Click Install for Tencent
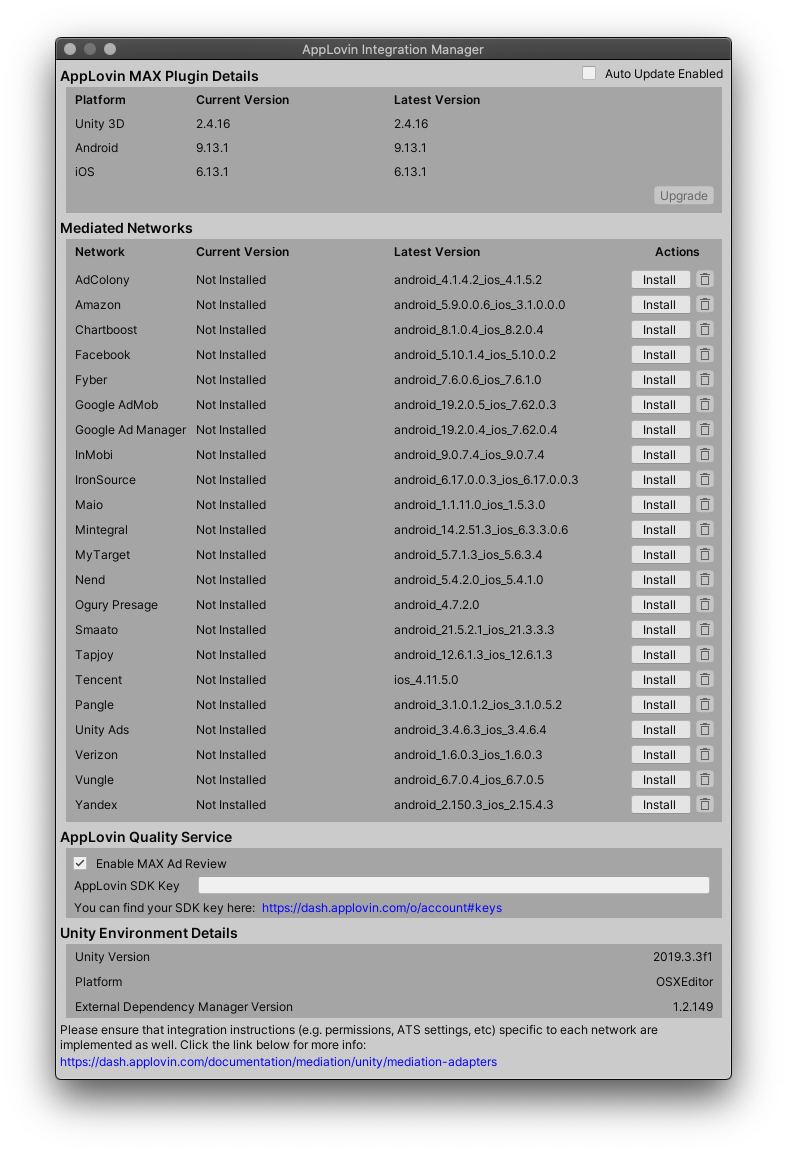787x1153 pixels. pos(660,679)
